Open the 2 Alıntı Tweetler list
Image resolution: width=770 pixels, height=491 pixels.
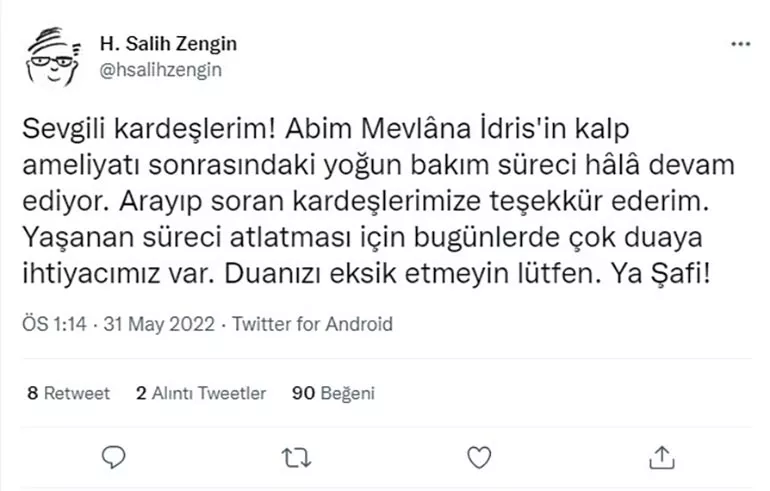coord(201,393)
